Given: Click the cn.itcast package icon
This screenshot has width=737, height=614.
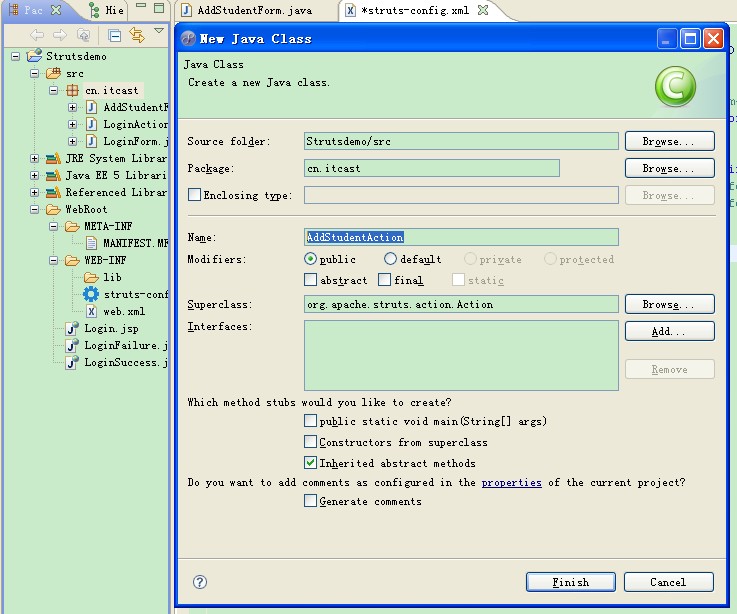Looking at the screenshot, I should coord(72,90).
